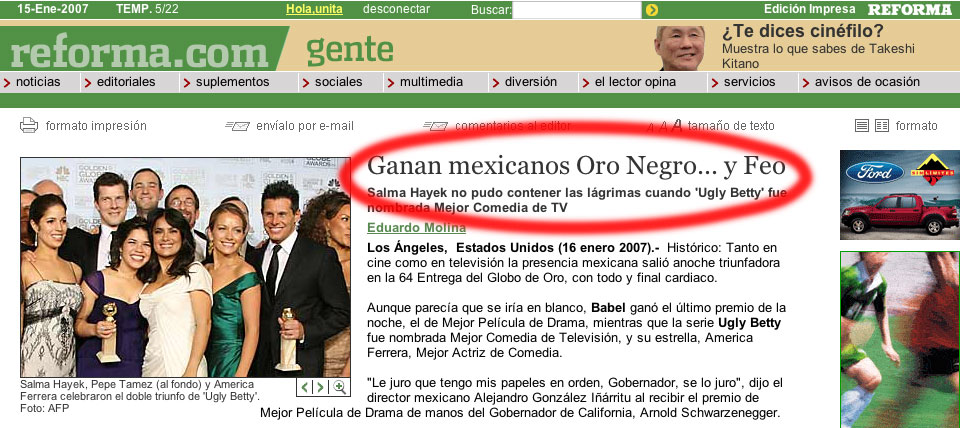Screen dimensions: 961x428
Task: Zoom the photo with magnifier icon
Action: (x=340, y=387)
